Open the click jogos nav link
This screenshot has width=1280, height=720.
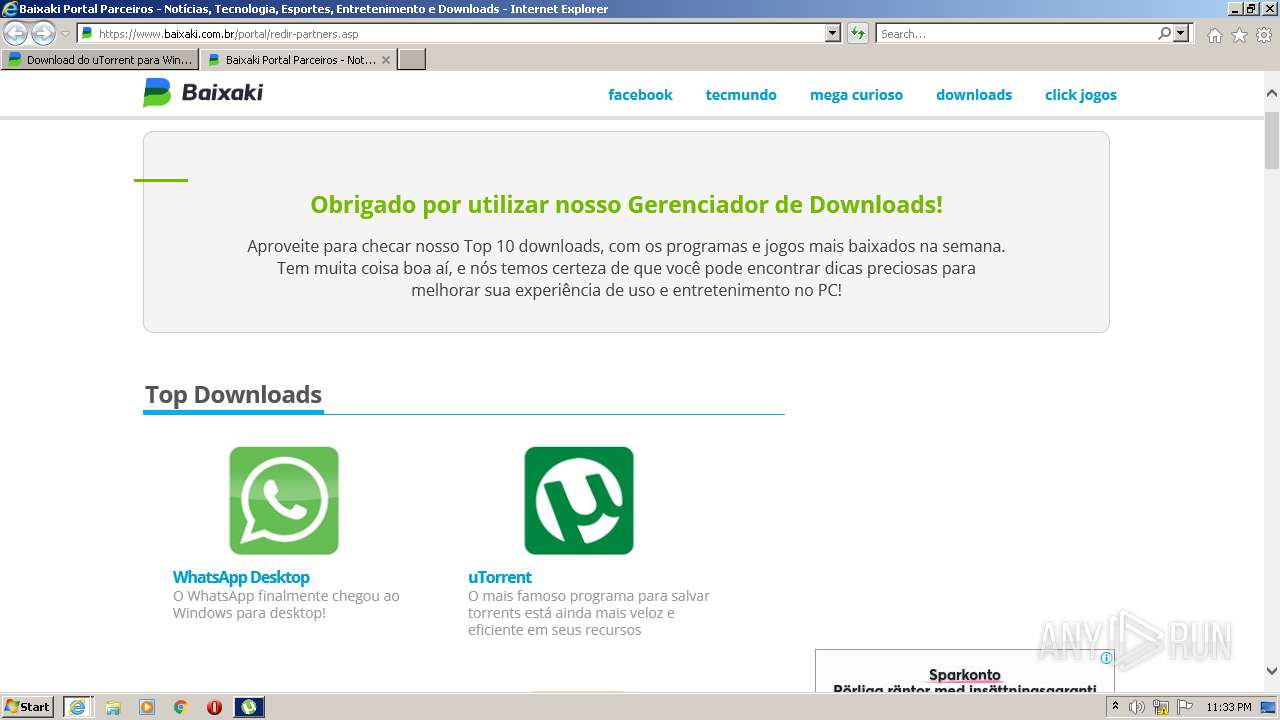pos(1081,95)
